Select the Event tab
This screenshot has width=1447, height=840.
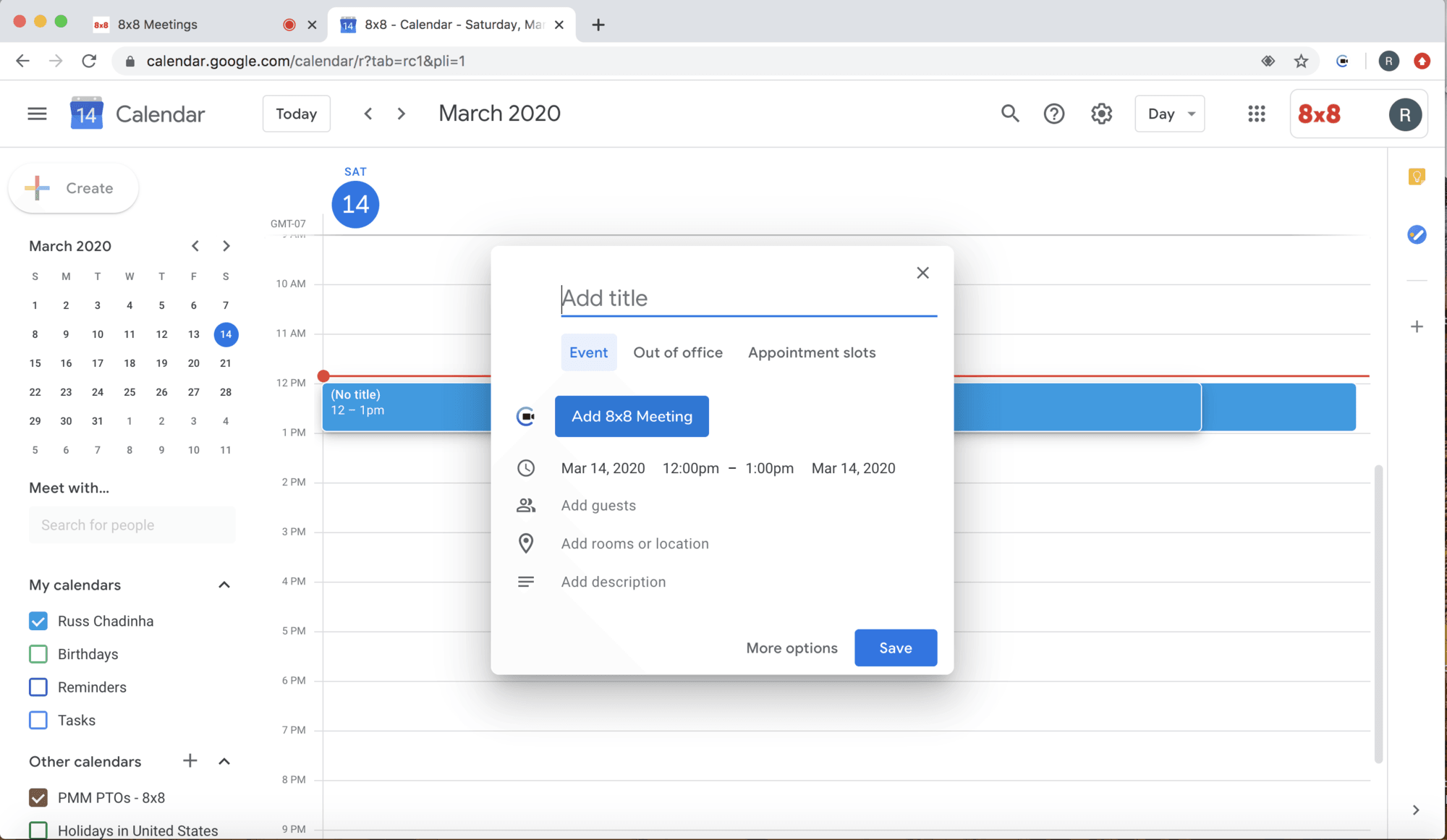(x=588, y=352)
